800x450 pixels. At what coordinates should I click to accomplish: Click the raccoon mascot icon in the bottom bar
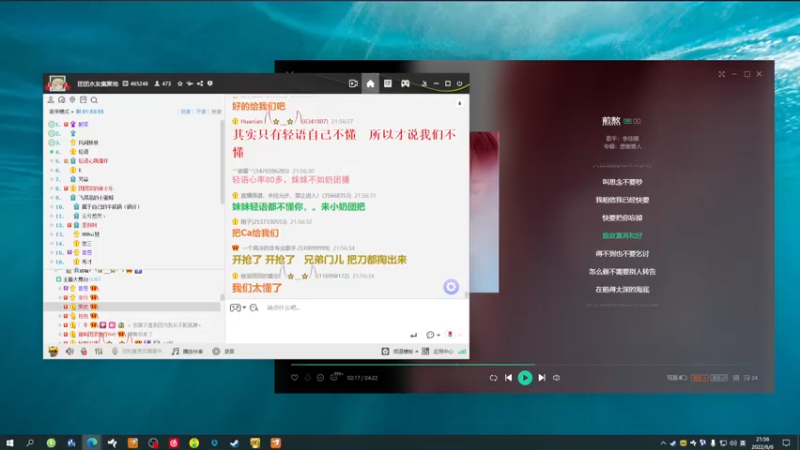pyautogui.click(x=53, y=351)
